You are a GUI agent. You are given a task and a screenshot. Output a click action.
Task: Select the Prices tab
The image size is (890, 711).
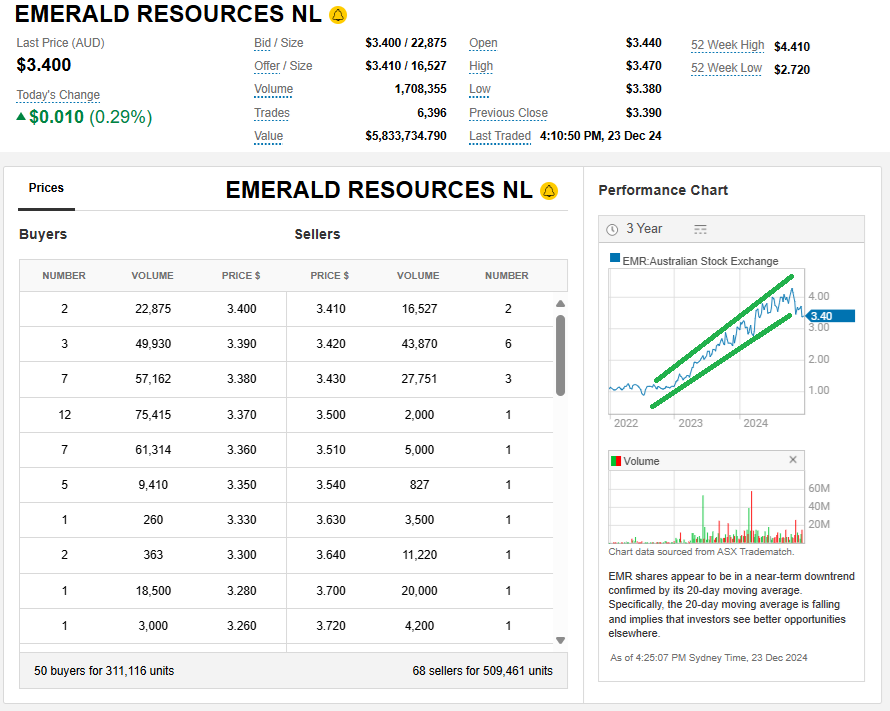click(x=46, y=188)
